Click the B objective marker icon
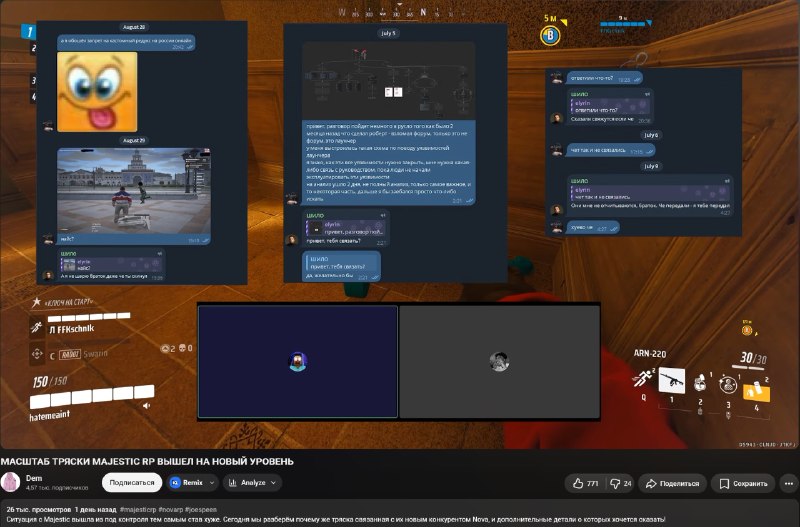This screenshot has width=800, height=527. click(x=550, y=36)
